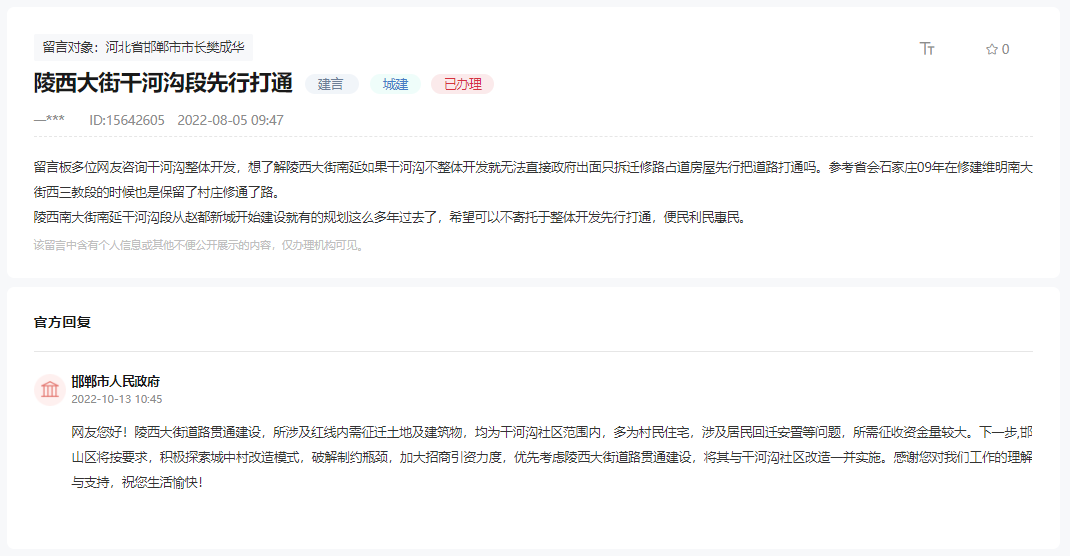Click the message ID:15642605
Image resolution: width=1070 pixels, height=556 pixels.
(x=127, y=120)
